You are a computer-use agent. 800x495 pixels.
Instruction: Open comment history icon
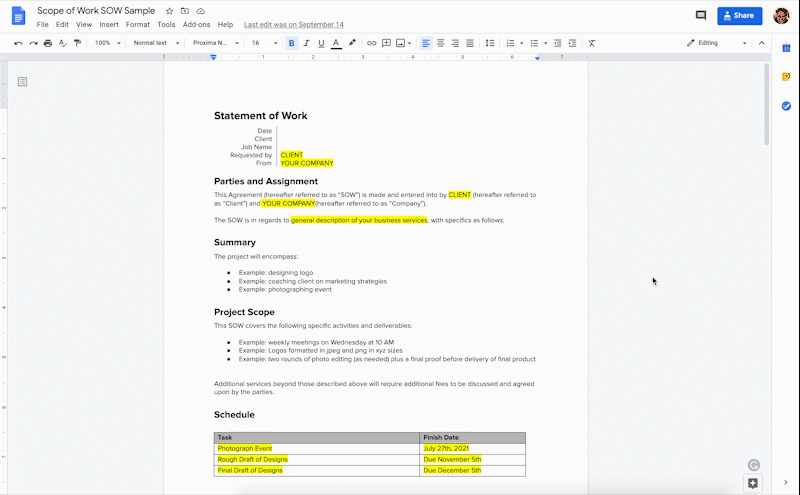[701, 15]
